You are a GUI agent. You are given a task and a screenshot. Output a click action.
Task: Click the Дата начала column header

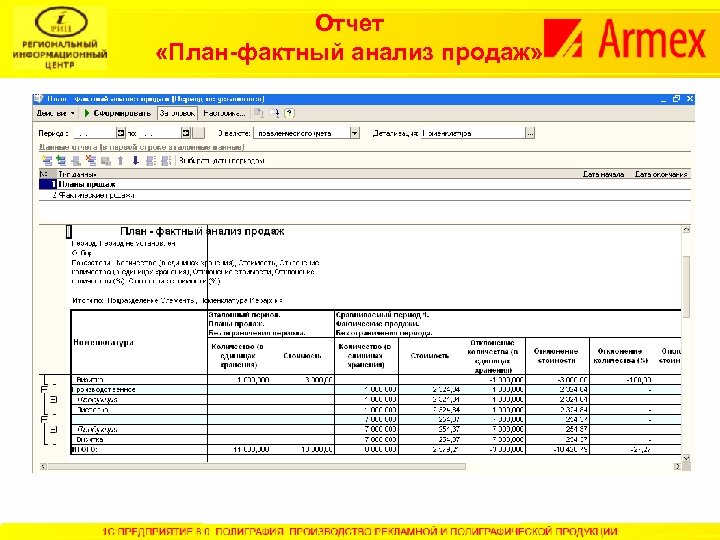603,174
